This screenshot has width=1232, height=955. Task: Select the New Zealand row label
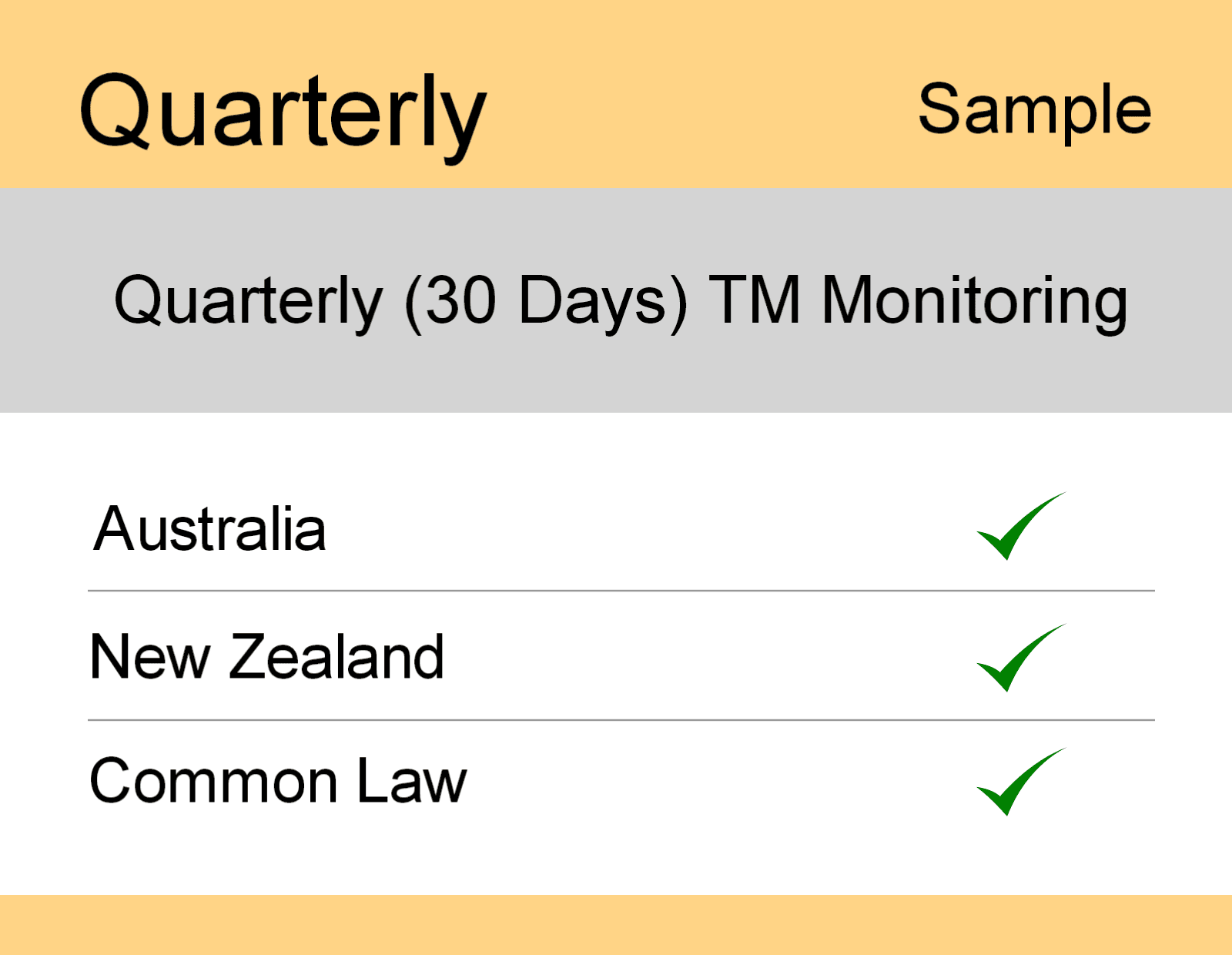266,657
